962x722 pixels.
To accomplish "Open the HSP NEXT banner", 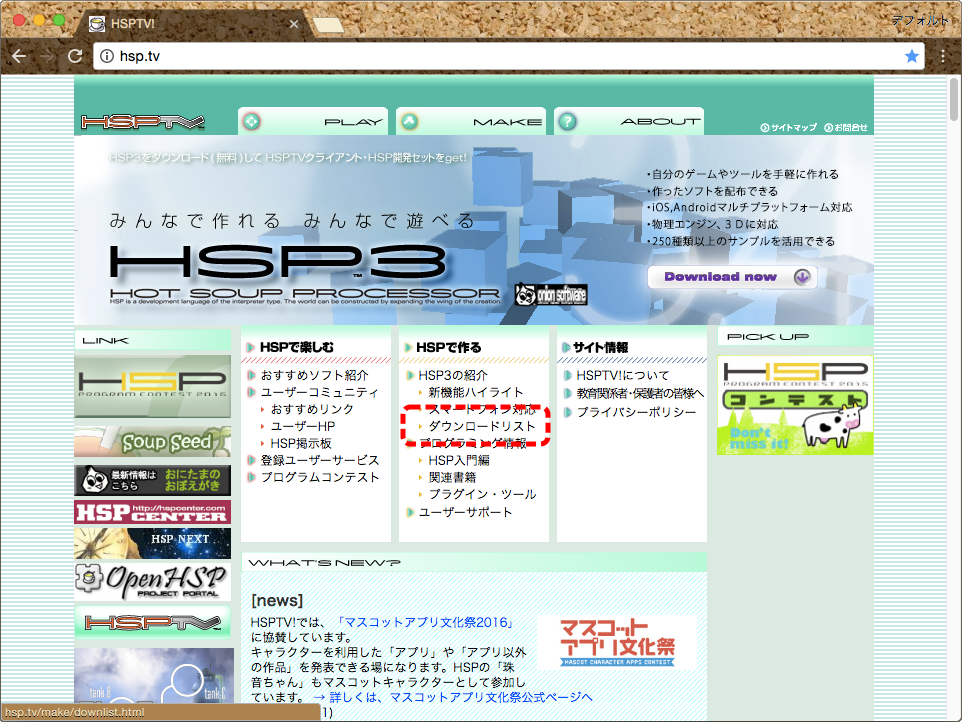I will click(x=153, y=543).
